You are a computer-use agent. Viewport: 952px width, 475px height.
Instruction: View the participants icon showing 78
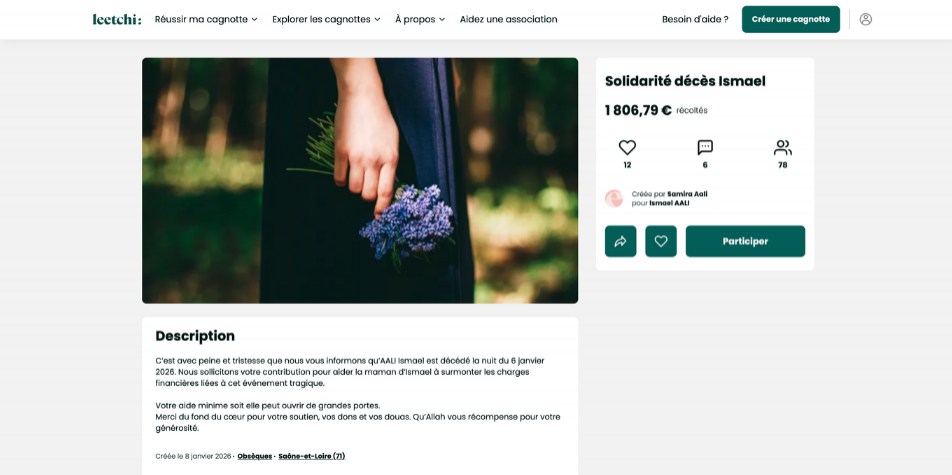click(x=783, y=148)
